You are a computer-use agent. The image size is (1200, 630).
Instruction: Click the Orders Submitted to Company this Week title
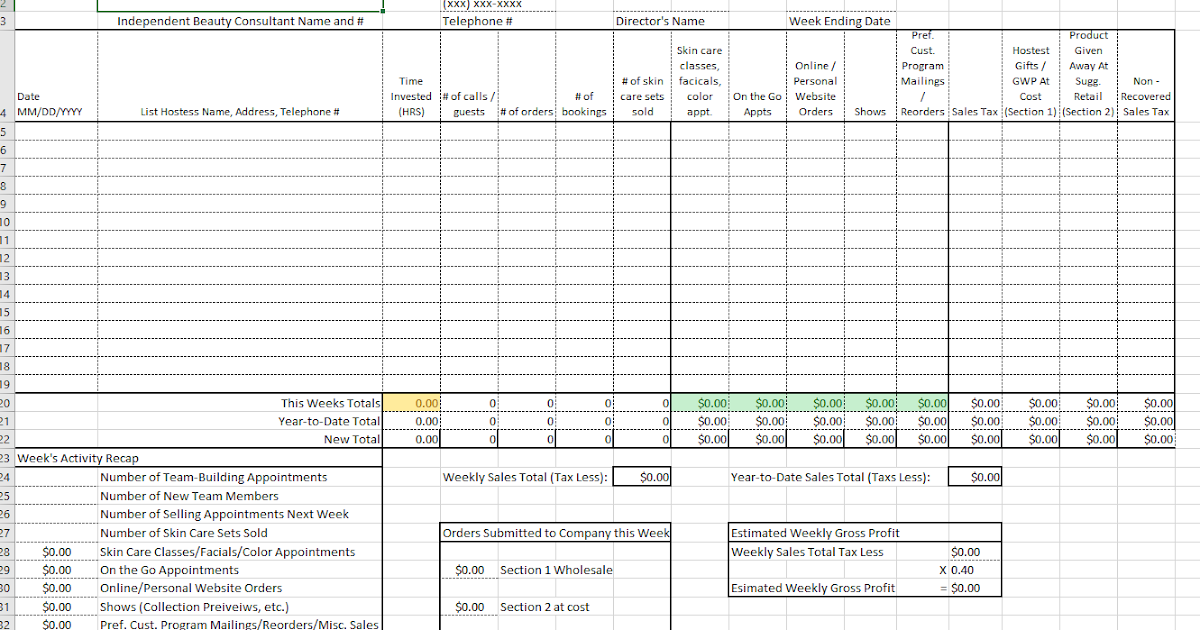point(555,532)
